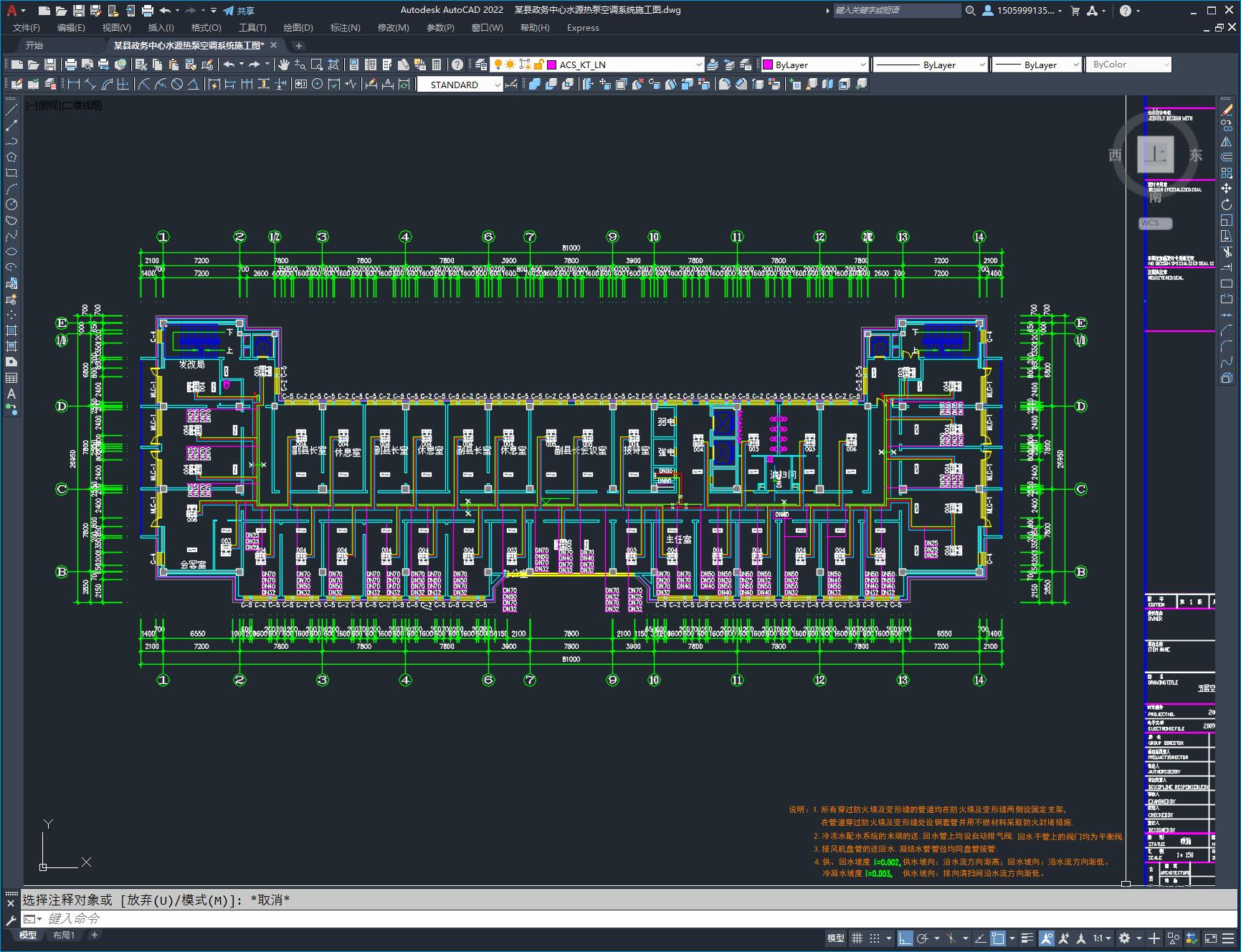The height and width of the screenshot is (952, 1241).
Task: Select the Circle draw tool
Action: pos(11,205)
